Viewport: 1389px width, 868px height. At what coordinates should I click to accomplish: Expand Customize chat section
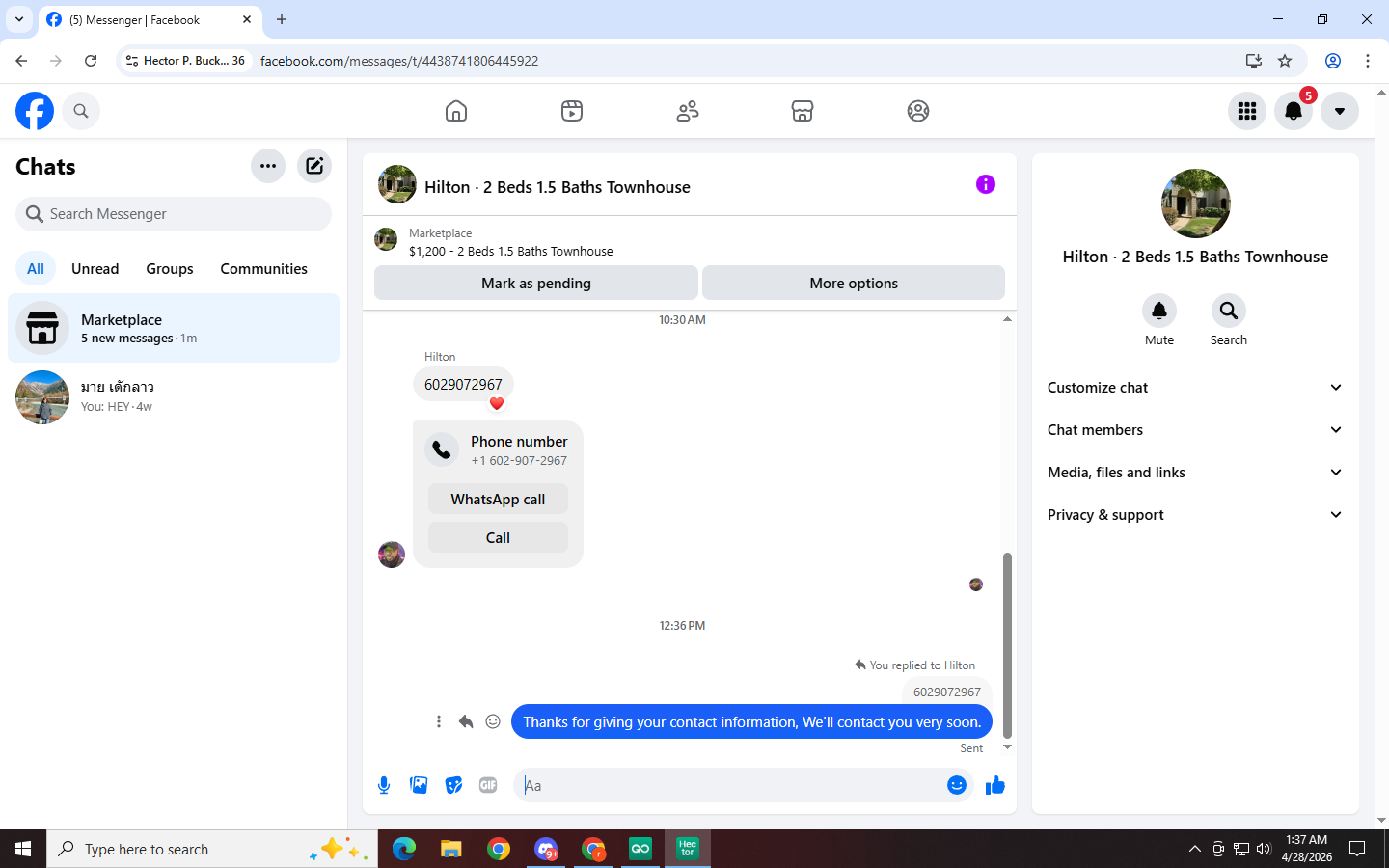coord(1195,388)
